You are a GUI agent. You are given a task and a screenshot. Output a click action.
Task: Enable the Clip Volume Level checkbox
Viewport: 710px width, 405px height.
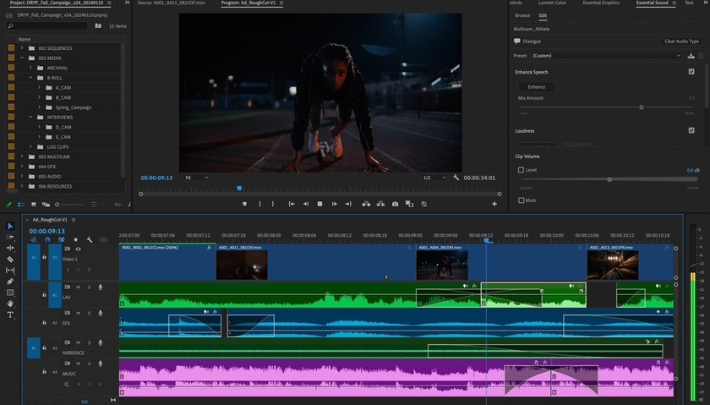[521, 170]
